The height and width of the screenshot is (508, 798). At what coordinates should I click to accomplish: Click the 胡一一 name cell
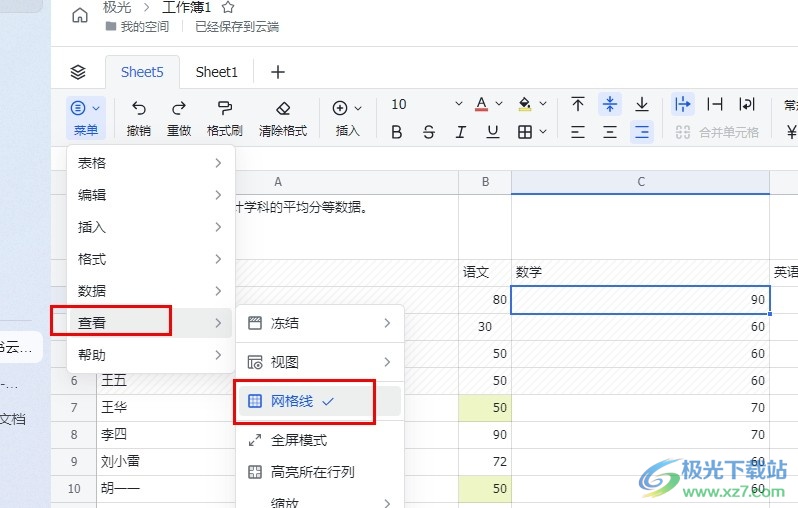(165, 489)
